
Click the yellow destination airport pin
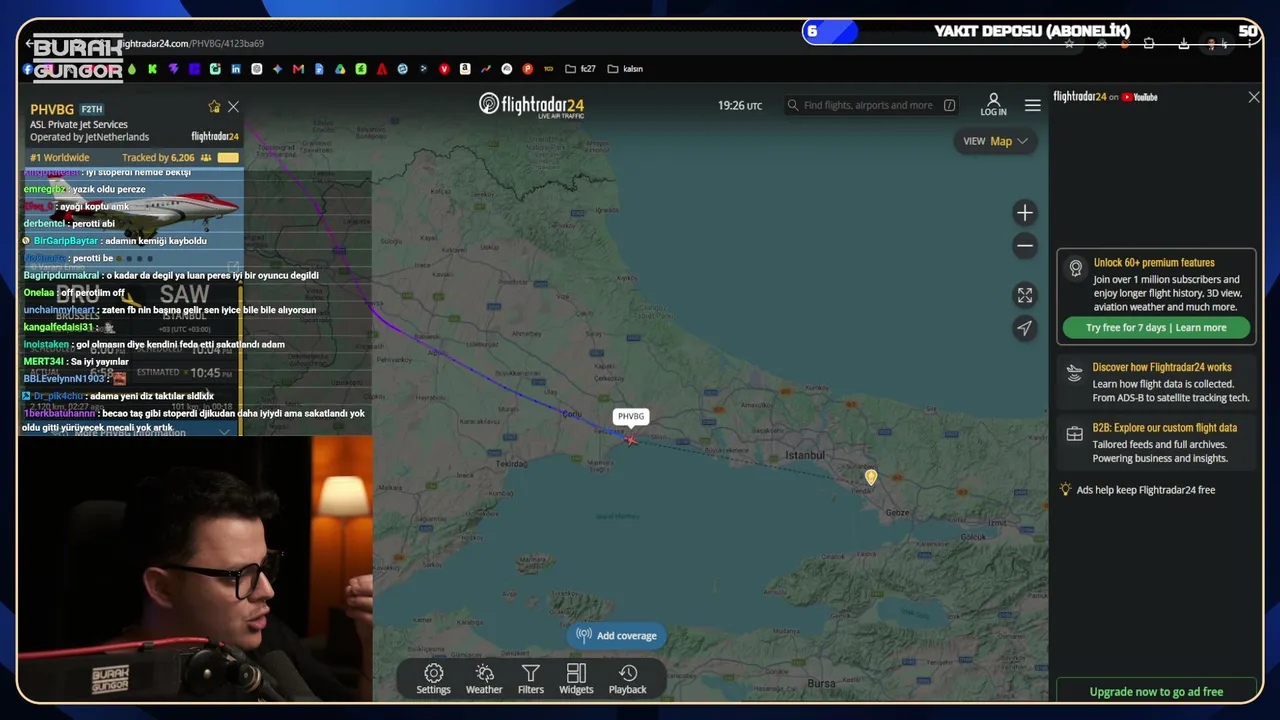click(871, 478)
